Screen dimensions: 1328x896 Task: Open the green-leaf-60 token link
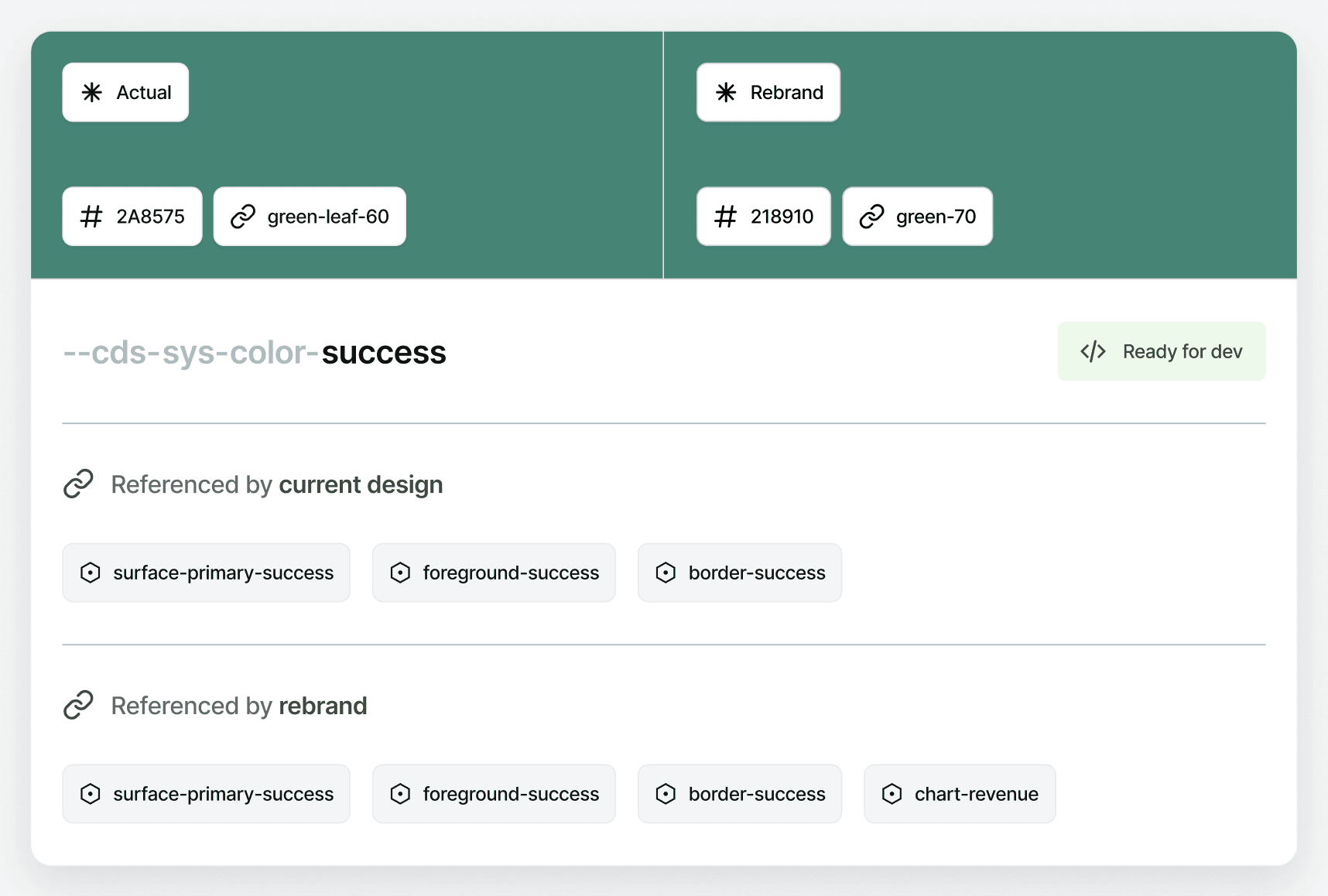click(x=310, y=217)
